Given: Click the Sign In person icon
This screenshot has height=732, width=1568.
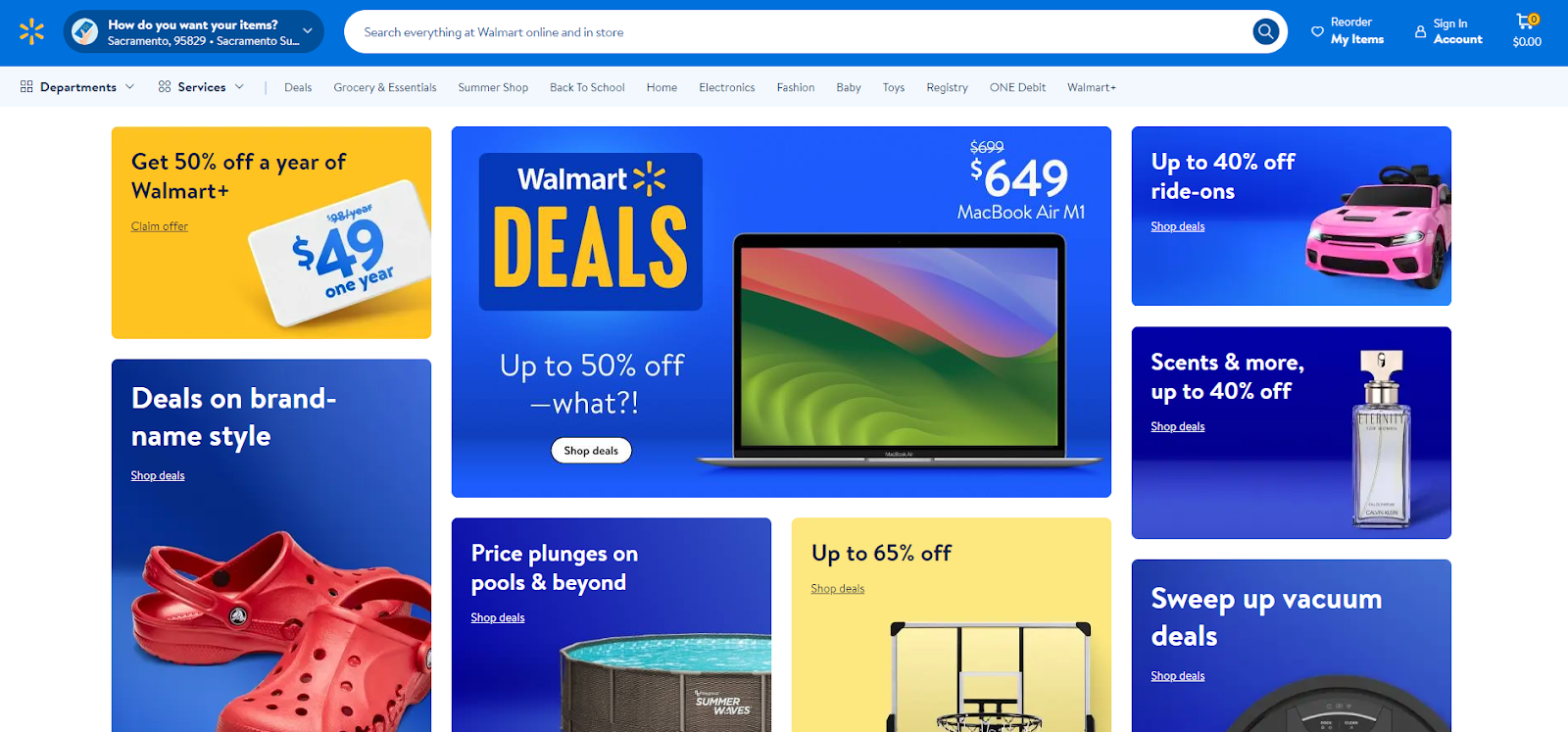Looking at the screenshot, I should pos(1420,31).
